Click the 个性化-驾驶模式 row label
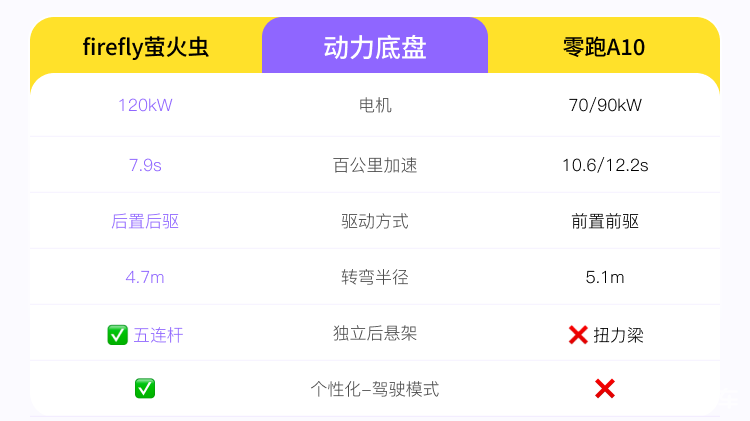The height and width of the screenshot is (421, 750). click(375, 389)
